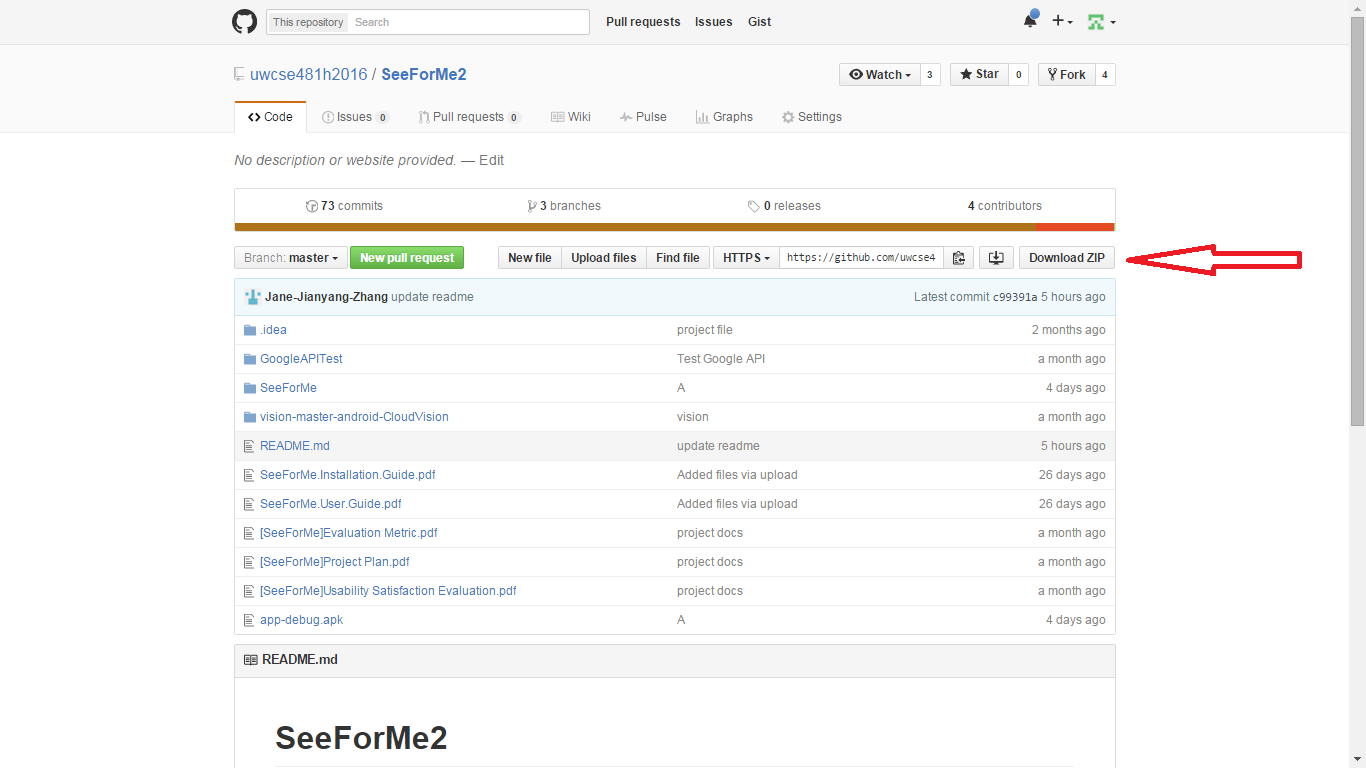1366x768 pixels.
Task: Copy clone URL with clipboard icon
Action: (958, 258)
